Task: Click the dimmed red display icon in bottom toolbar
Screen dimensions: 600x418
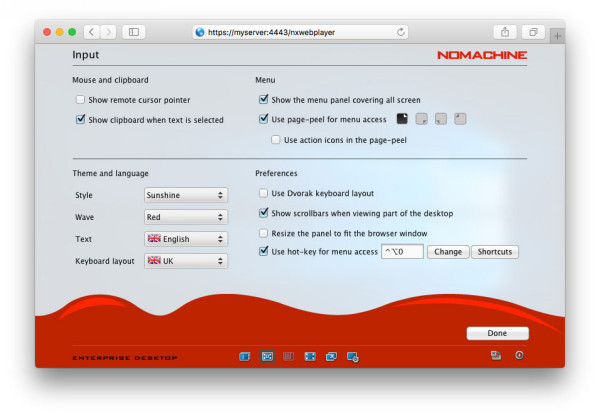Action: point(289,357)
